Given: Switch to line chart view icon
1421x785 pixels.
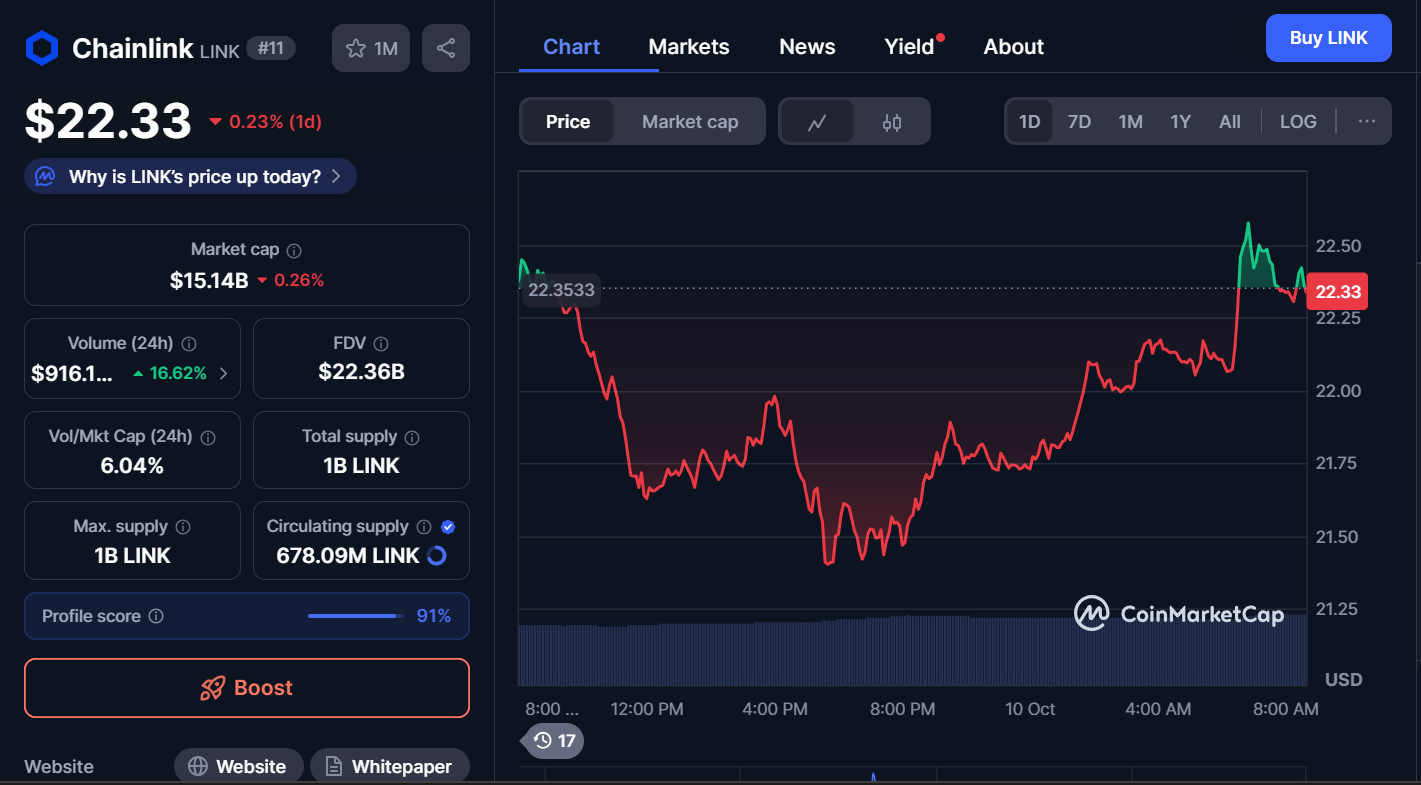Looking at the screenshot, I should [x=817, y=122].
